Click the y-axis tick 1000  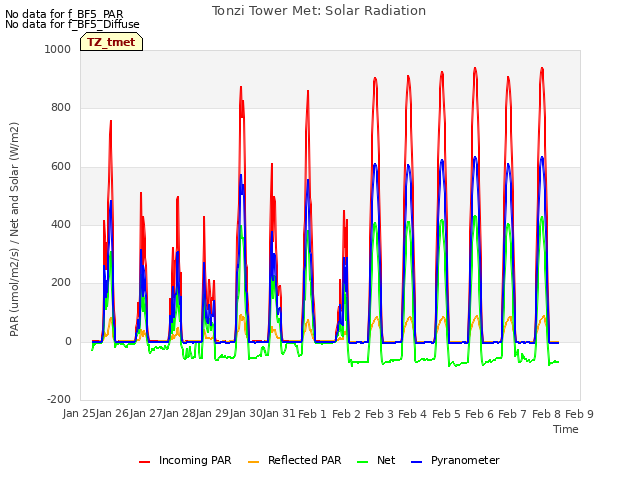(58, 49)
